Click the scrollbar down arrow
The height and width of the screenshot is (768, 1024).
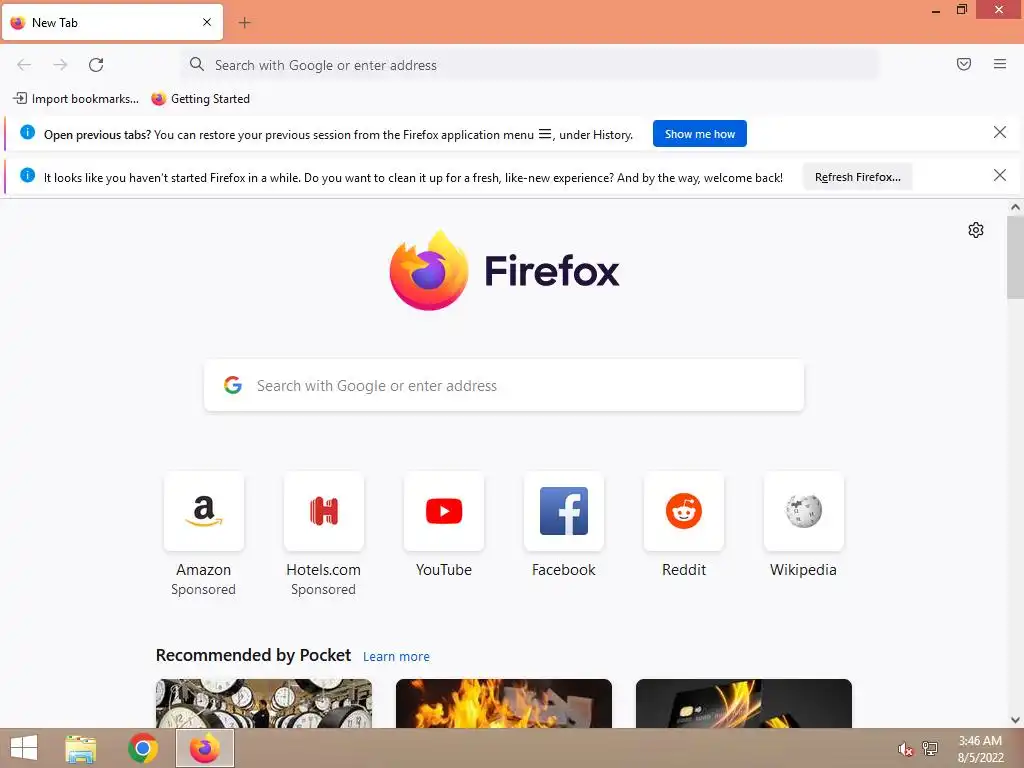pos(1016,720)
